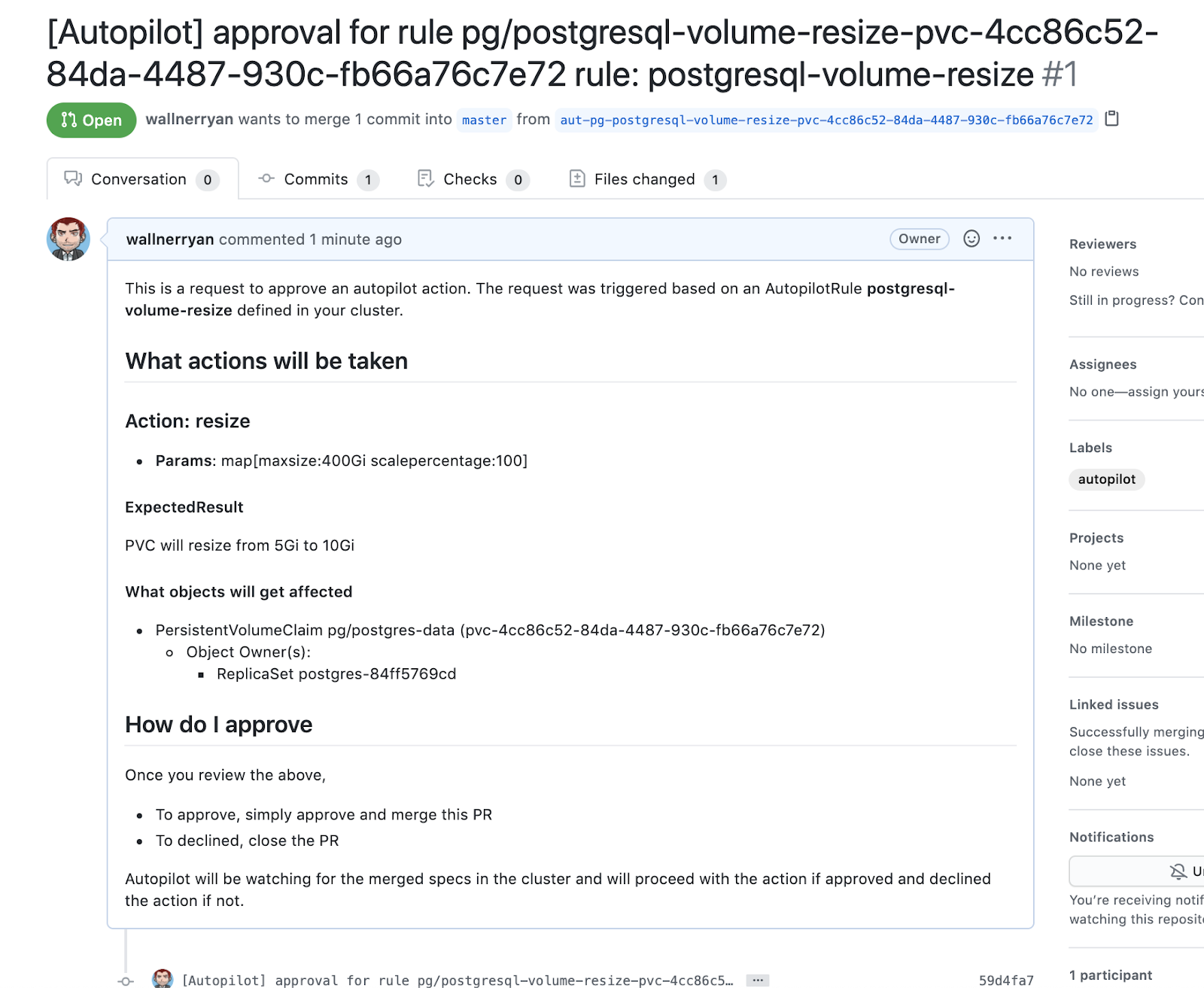Click the bell icon in Notifications

pos(1178,871)
